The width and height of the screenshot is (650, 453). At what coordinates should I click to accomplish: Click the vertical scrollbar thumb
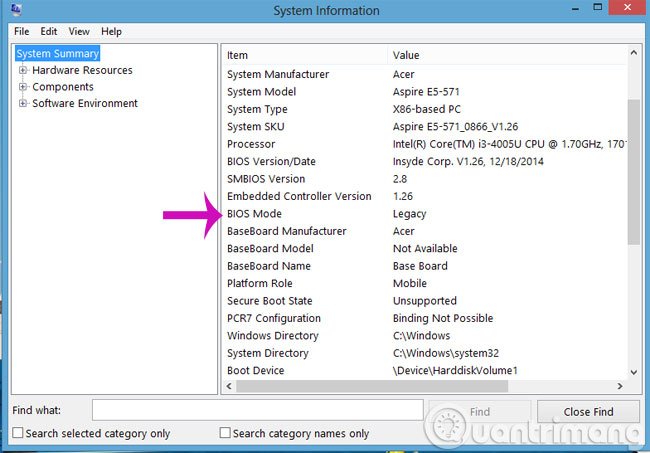tap(633, 172)
